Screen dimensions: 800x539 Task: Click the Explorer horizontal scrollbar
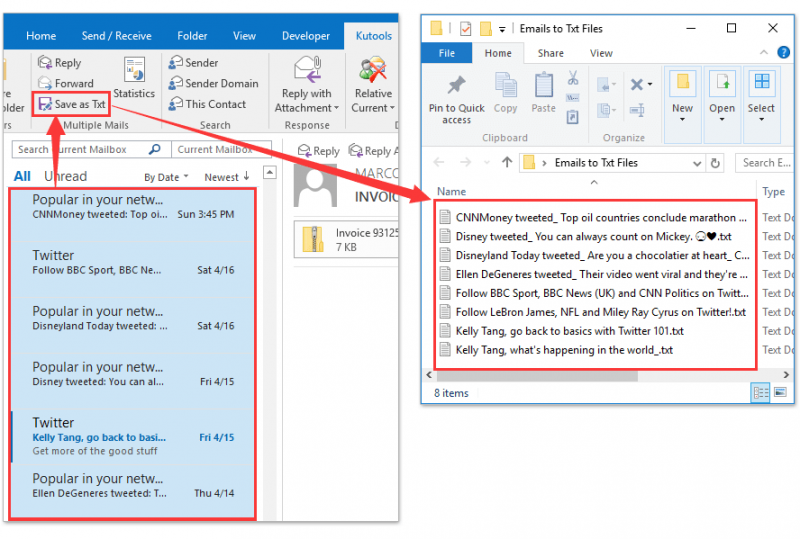(x=537, y=376)
